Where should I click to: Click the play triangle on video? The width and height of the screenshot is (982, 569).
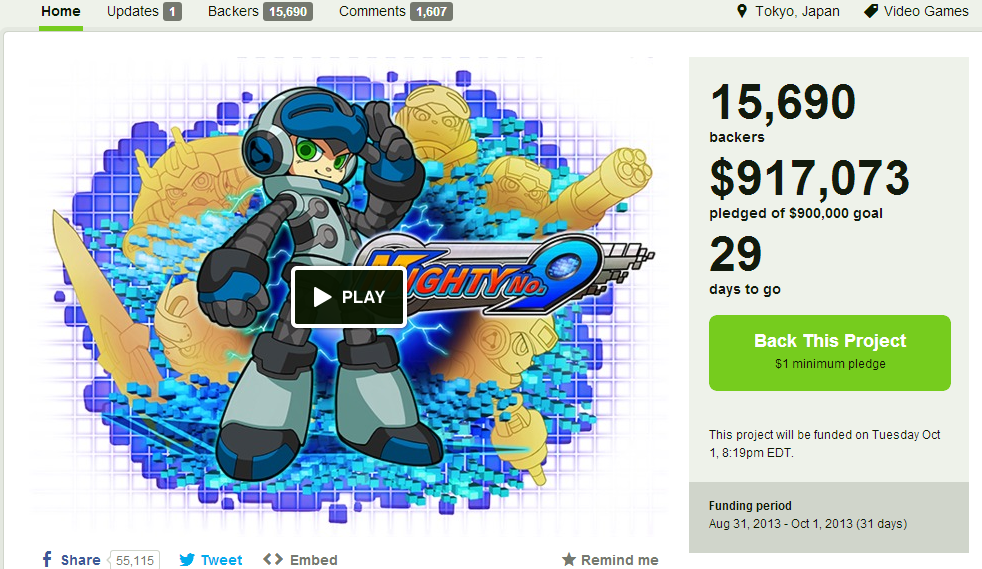pos(322,297)
